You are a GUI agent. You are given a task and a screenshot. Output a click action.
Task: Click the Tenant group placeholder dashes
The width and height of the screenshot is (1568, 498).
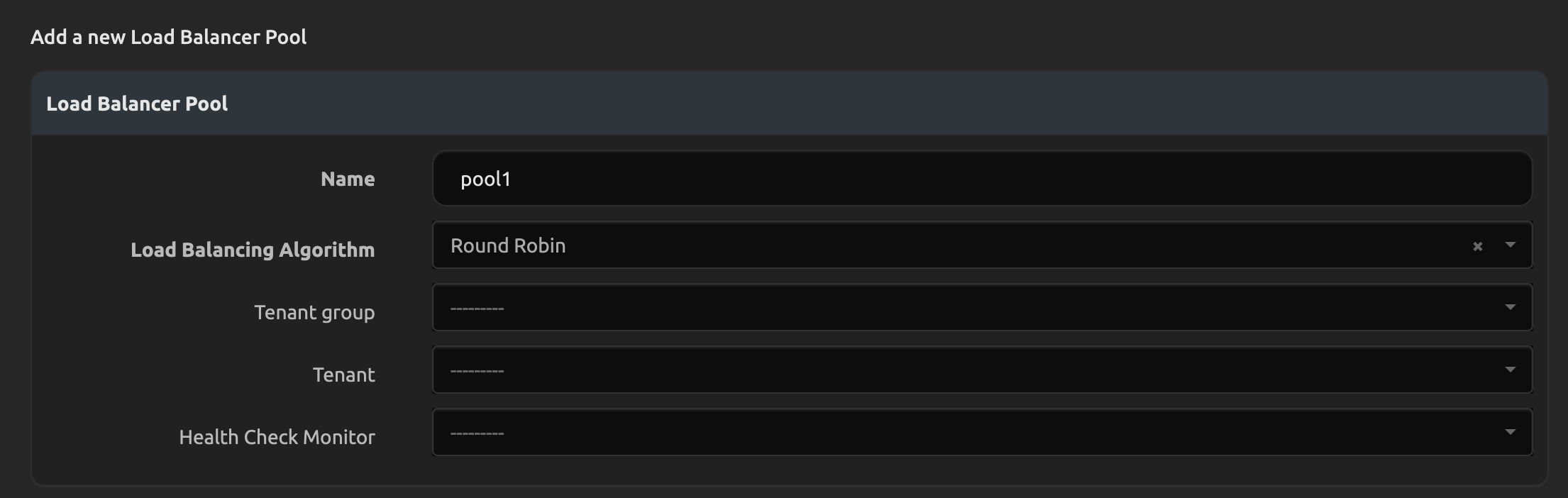[x=477, y=309]
